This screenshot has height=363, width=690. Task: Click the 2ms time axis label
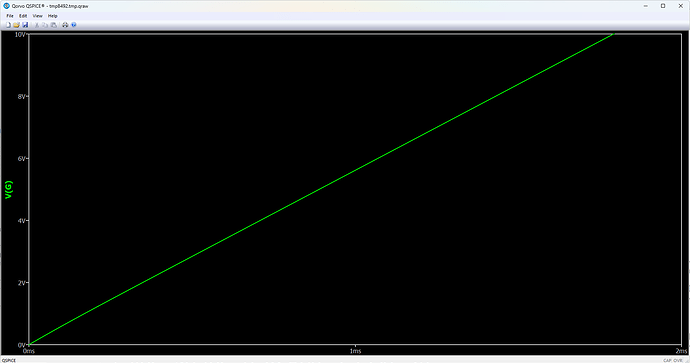tap(681, 351)
